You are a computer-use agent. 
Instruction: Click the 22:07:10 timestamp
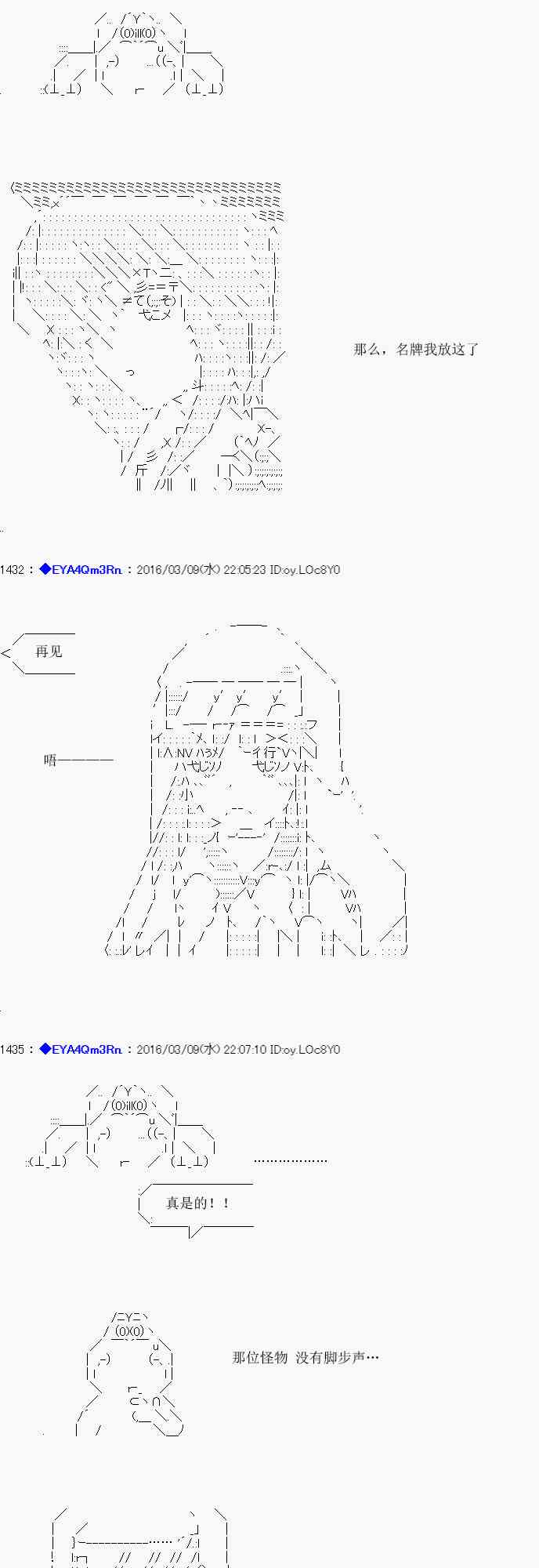(244, 1049)
